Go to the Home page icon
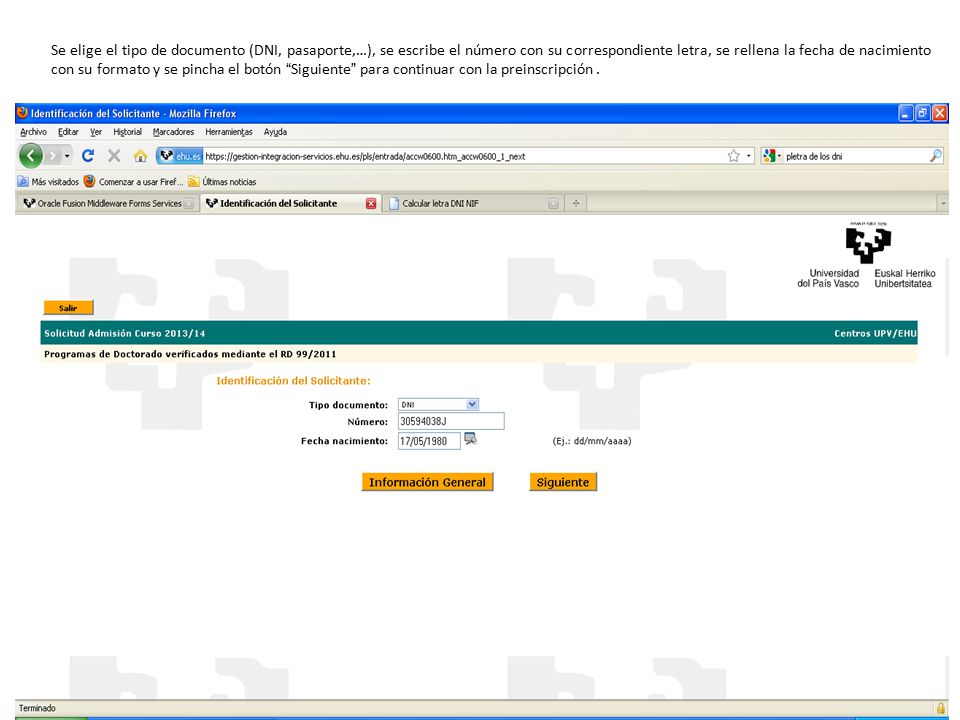 click(x=140, y=156)
